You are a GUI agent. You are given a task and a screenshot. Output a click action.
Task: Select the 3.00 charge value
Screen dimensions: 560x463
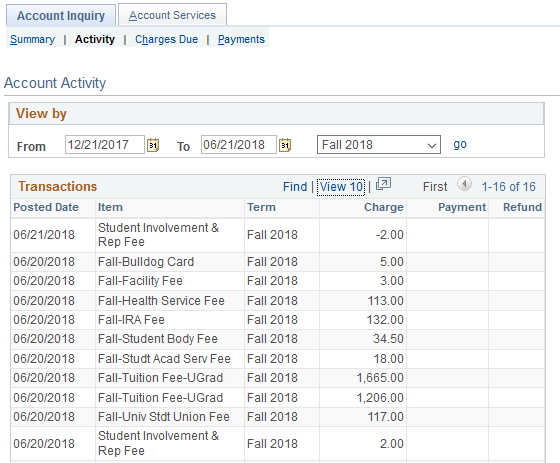391,281
